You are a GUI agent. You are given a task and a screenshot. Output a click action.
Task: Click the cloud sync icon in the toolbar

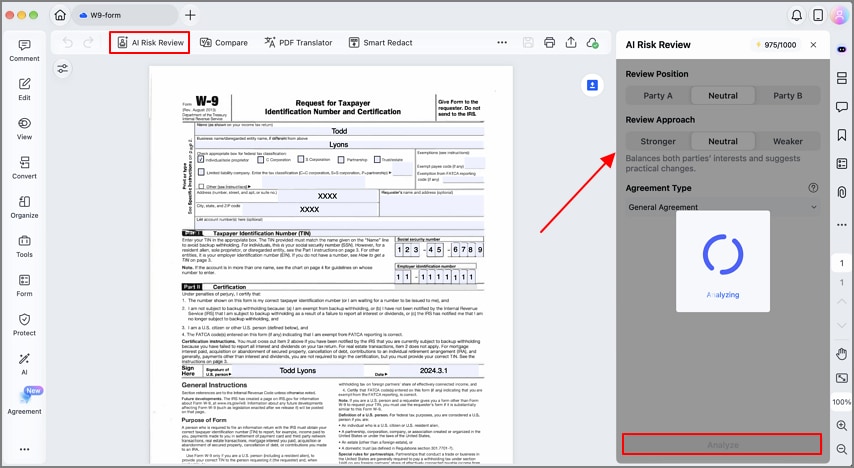click(593, 42)
